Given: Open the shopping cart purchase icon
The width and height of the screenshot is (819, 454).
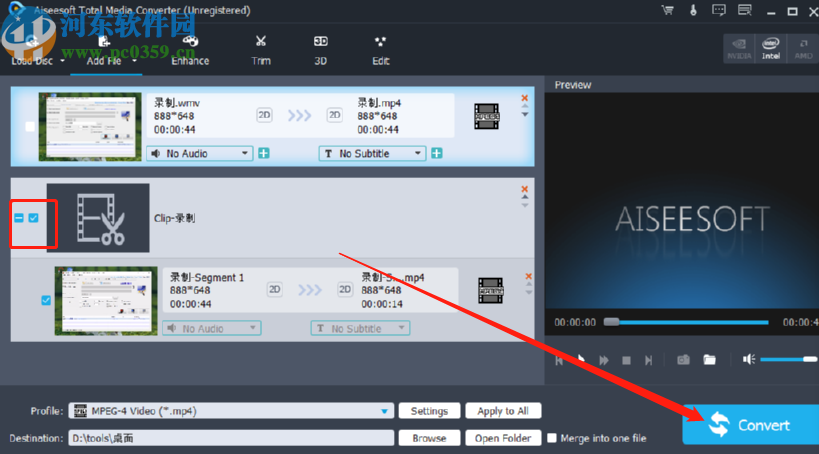Looking at the screenshot, I should [x=668, y=10].
